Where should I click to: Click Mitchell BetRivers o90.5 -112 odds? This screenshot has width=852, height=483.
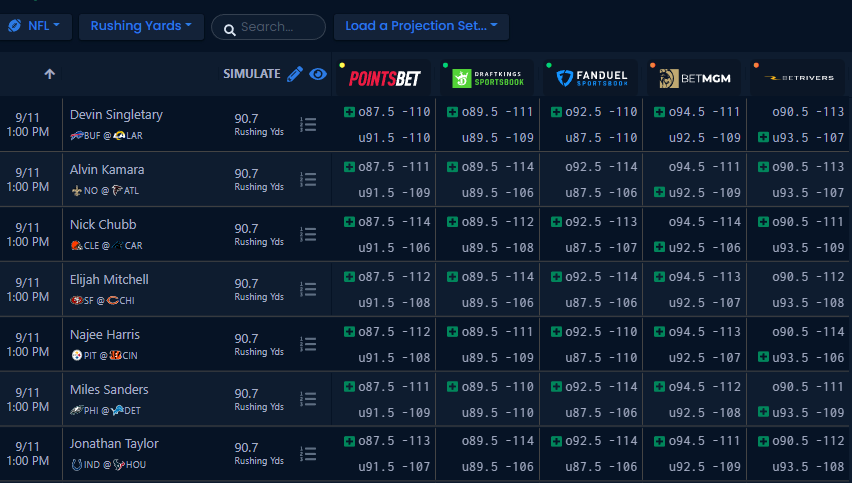808,277
